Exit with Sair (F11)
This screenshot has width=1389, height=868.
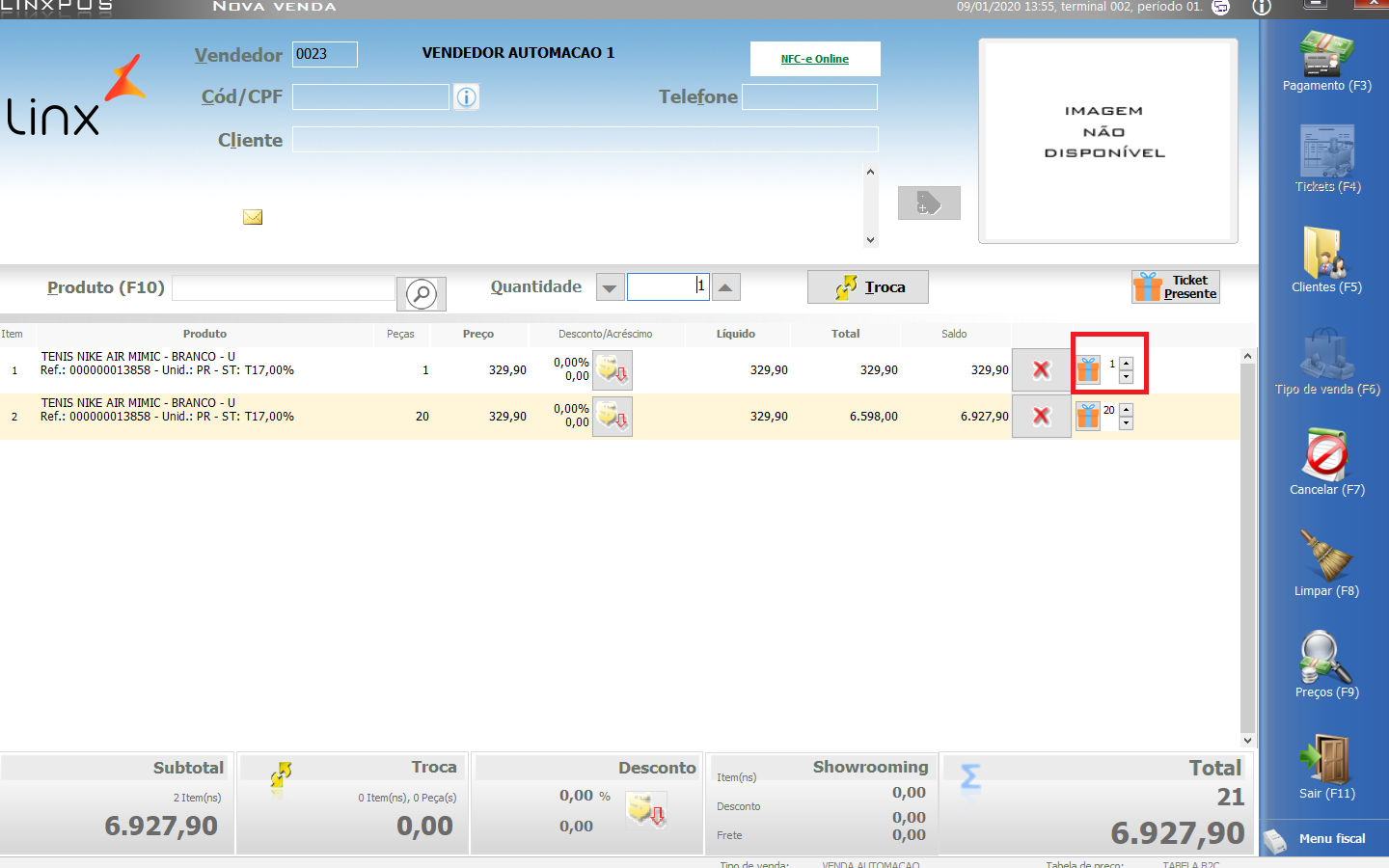click(x=1326, y=767)
